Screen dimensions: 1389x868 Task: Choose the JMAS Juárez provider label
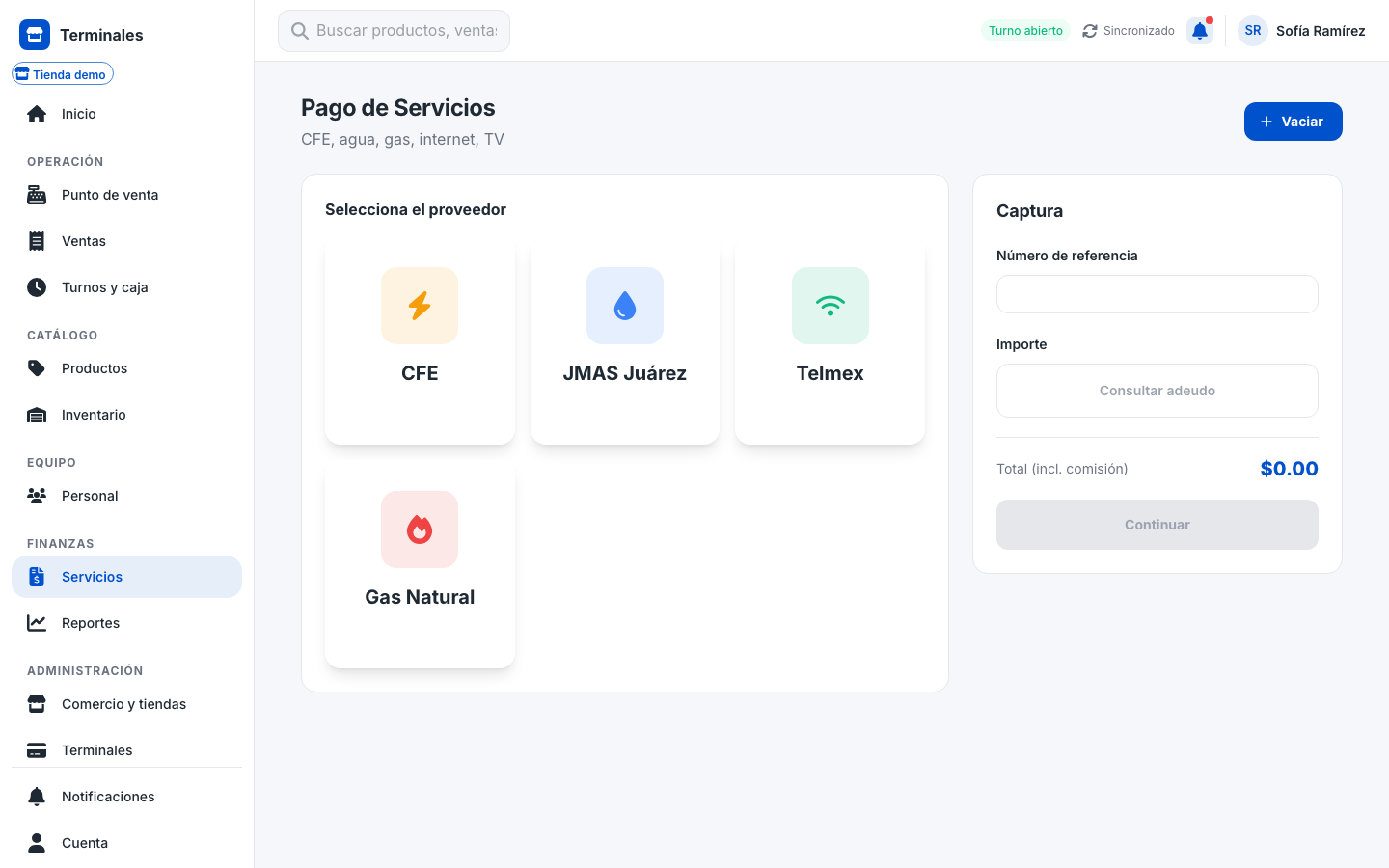pyautogui.click(x=625, y=373)
